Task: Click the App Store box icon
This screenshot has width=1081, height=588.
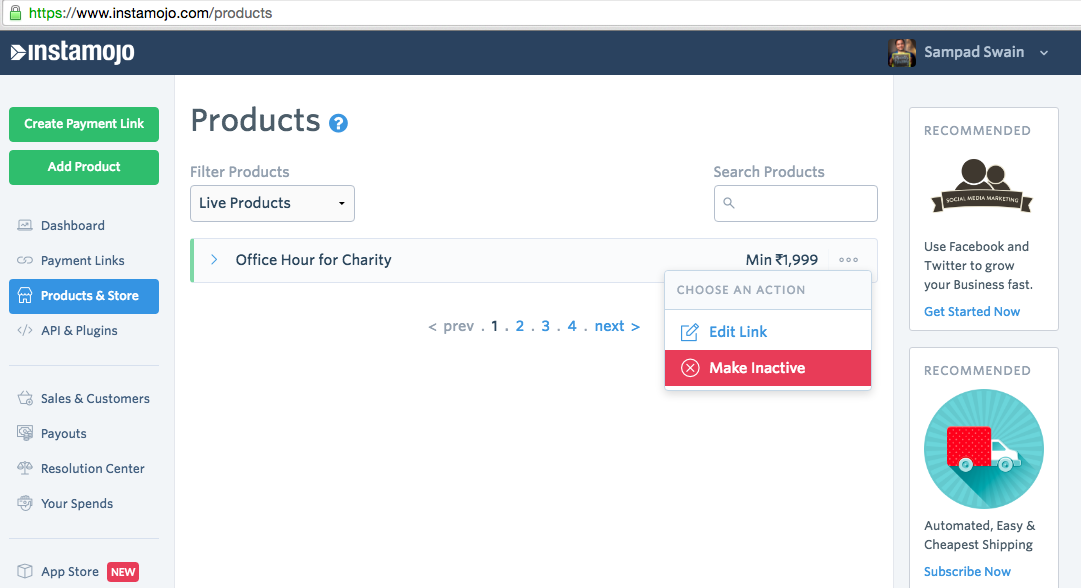Action: [25, 572]
